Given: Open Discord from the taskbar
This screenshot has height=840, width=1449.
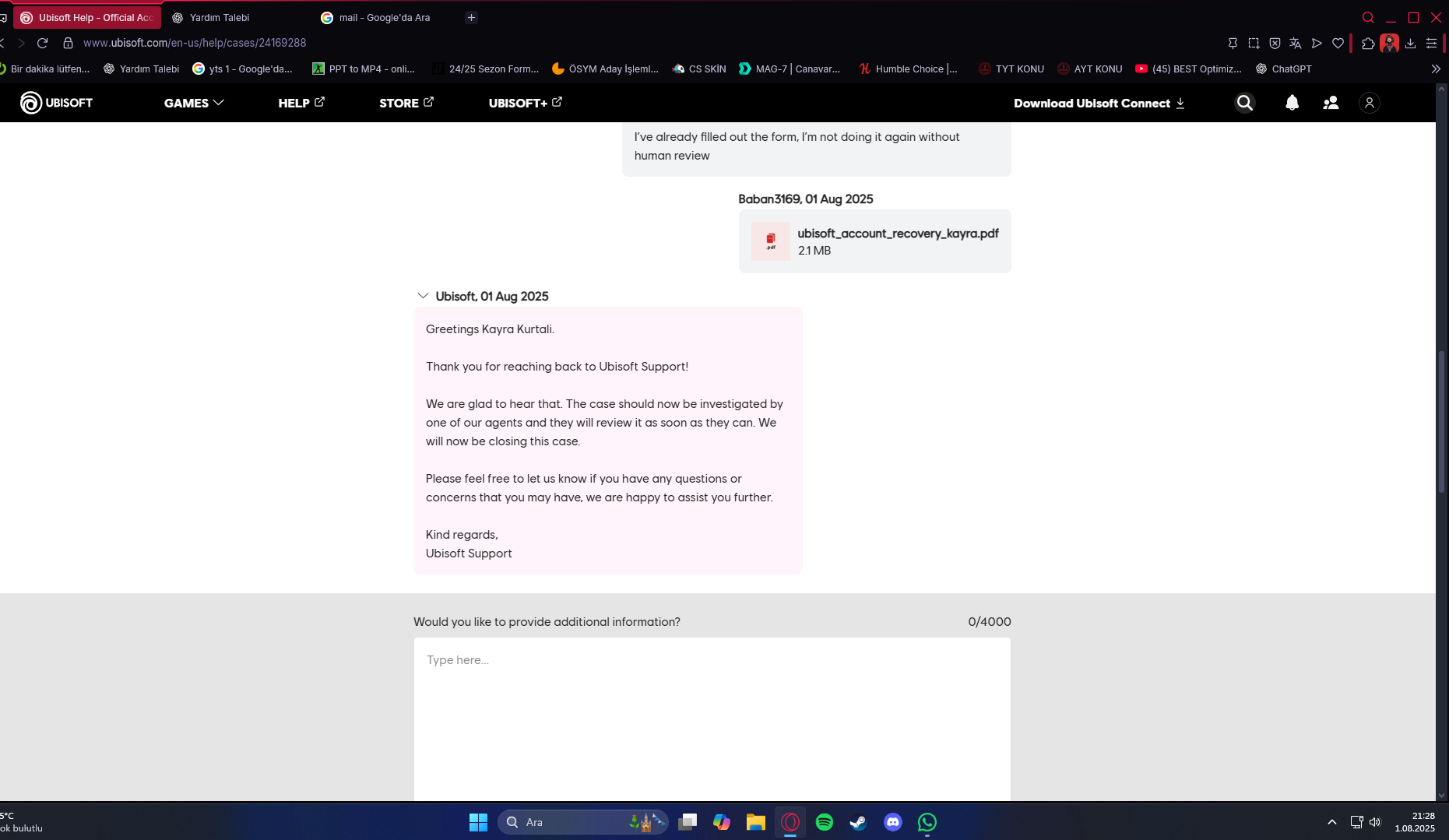Looking at the screenshot, I should click(893, 822).
